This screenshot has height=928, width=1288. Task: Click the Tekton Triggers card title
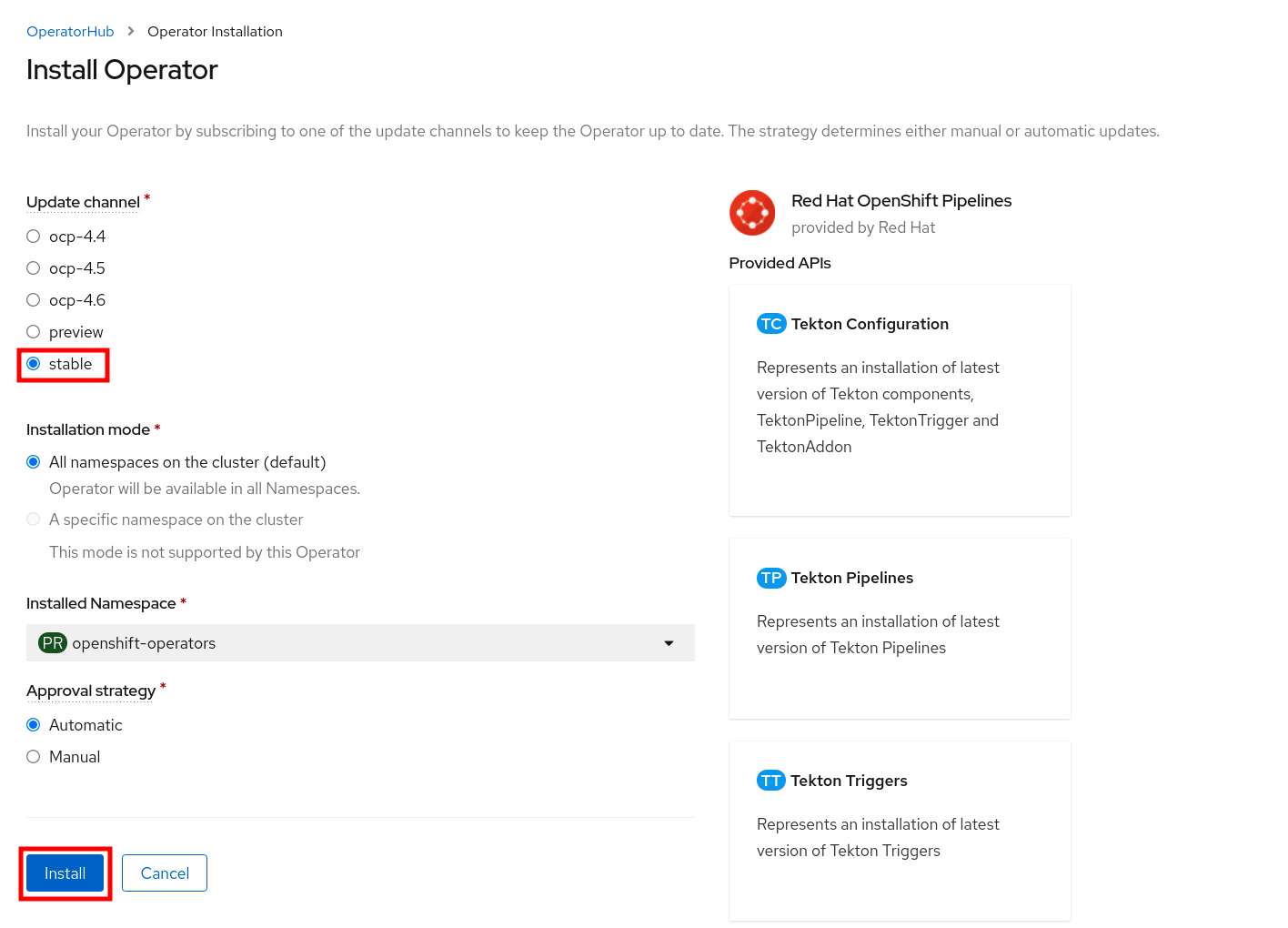click(849, 781)
